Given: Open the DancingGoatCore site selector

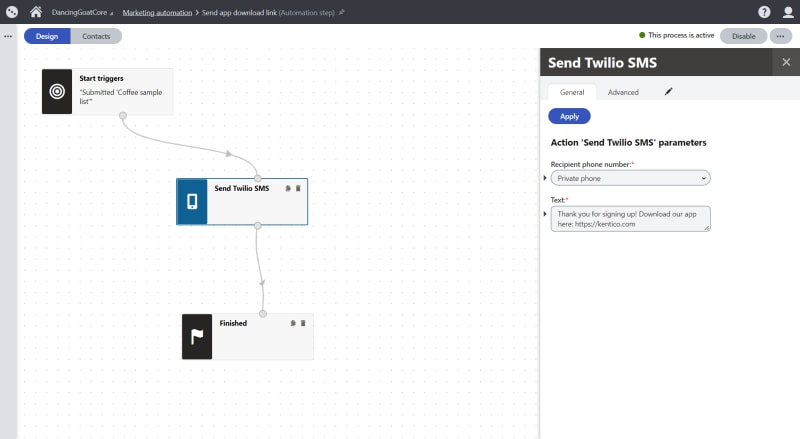Looking at the screenshot, I should [82, 12].
